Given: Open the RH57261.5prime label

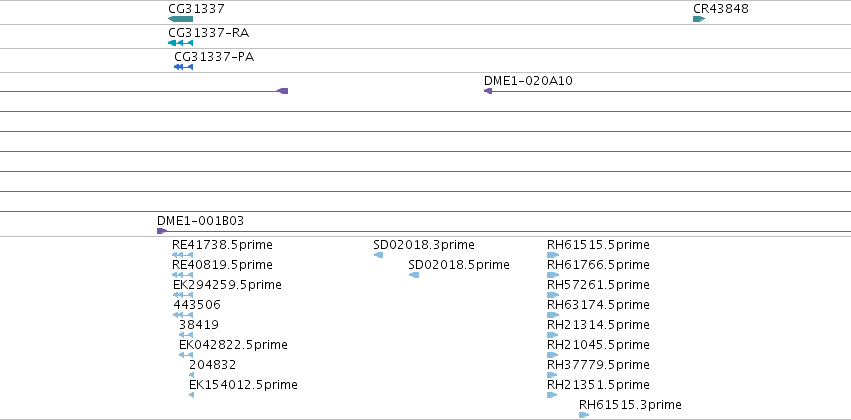Looking at the screenshot, I should tap(598, 285).
